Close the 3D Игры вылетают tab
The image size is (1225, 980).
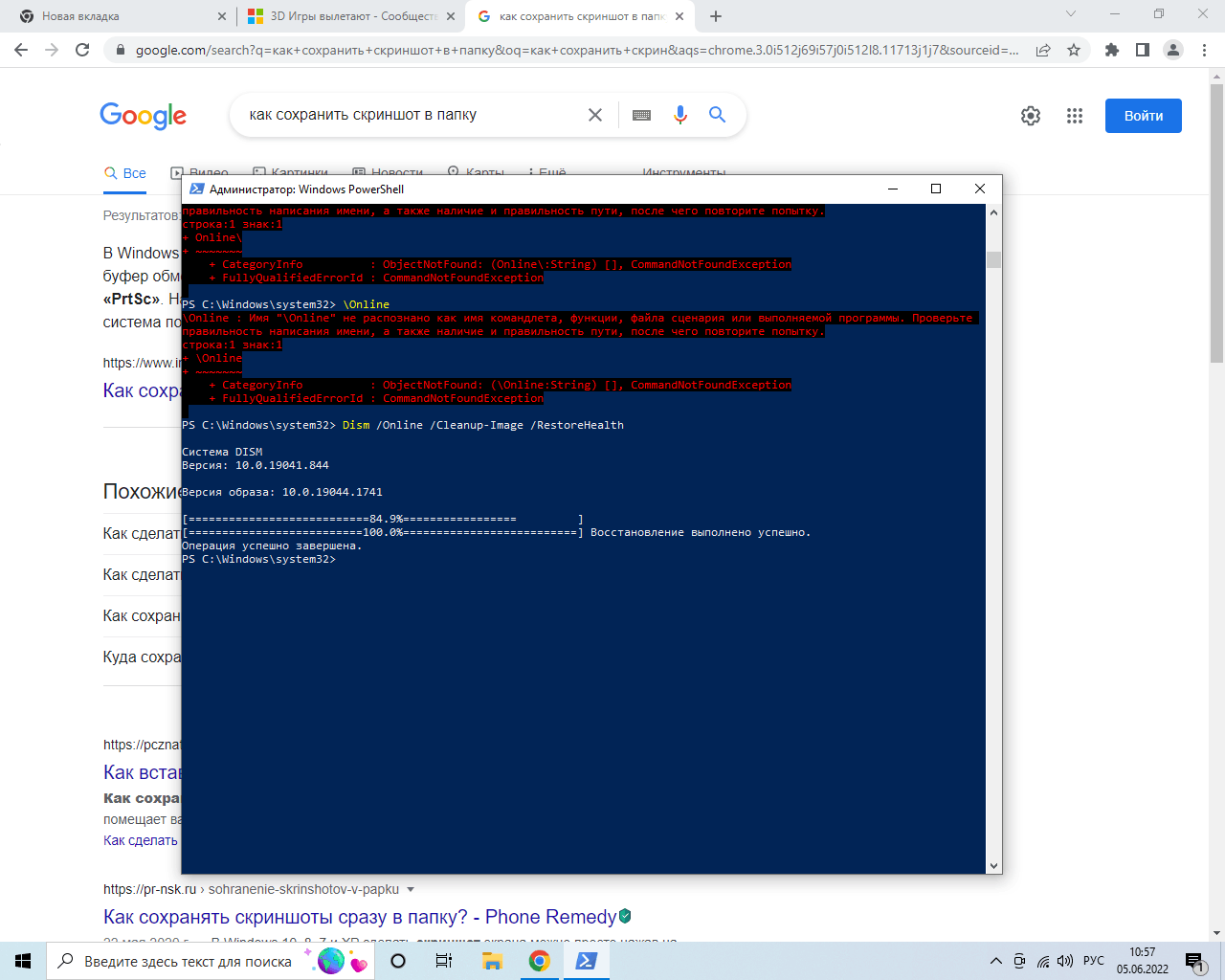(x=451, y=16)
